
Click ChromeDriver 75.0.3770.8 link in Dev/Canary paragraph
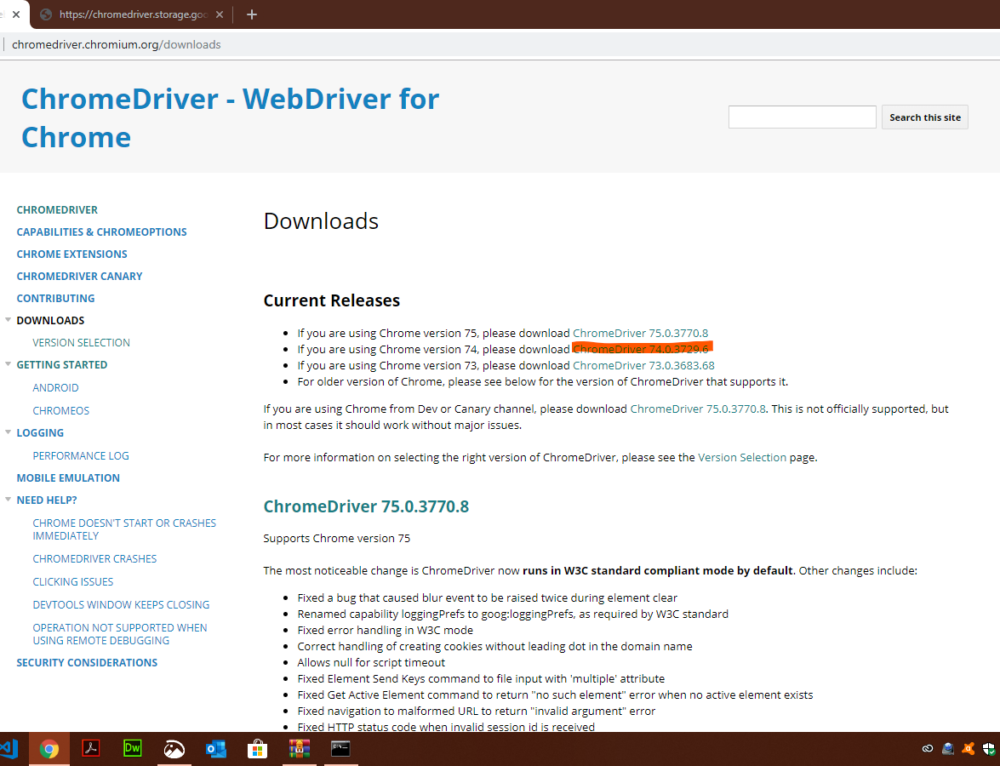698,409
